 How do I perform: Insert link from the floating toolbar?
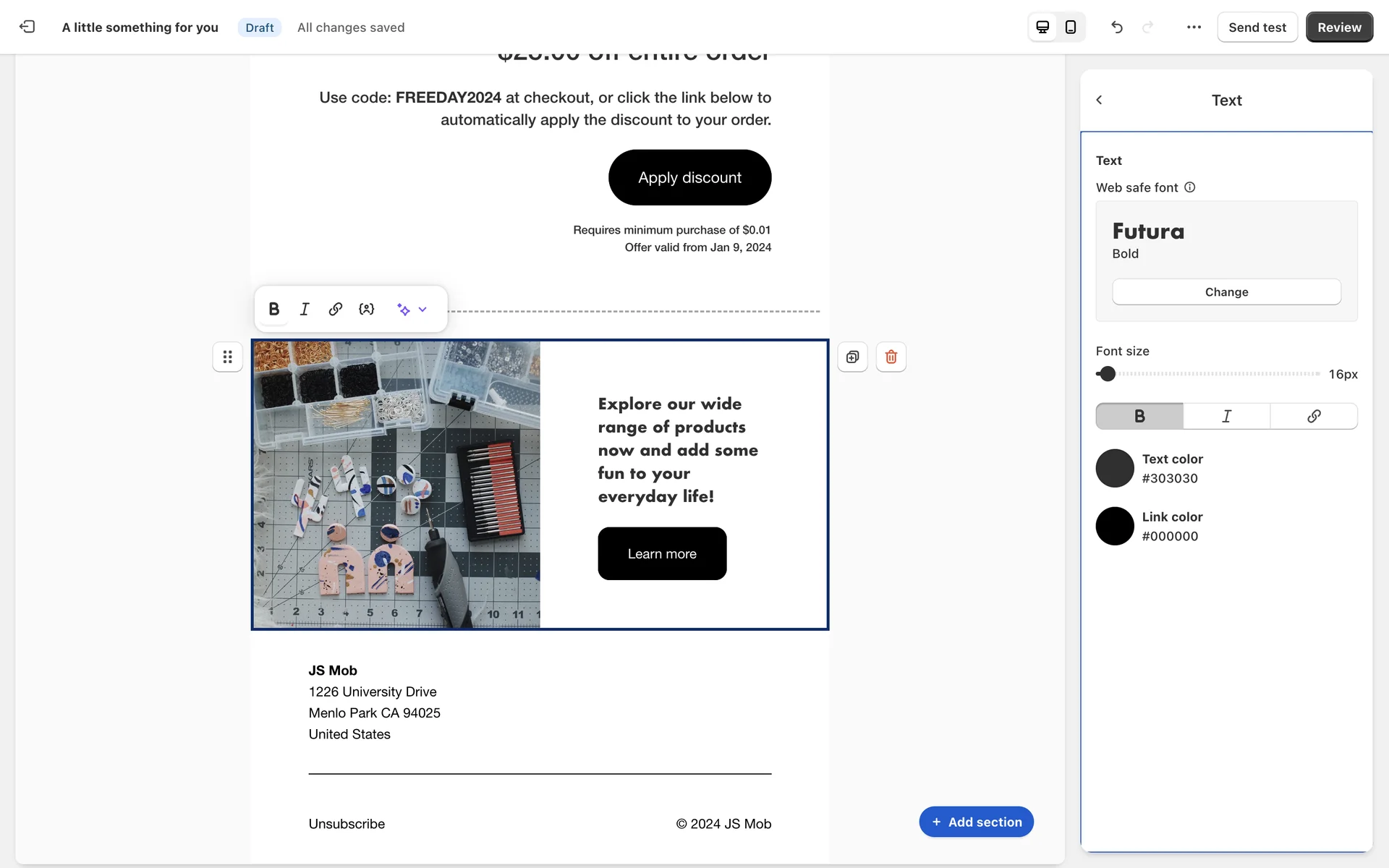point(335,309)
